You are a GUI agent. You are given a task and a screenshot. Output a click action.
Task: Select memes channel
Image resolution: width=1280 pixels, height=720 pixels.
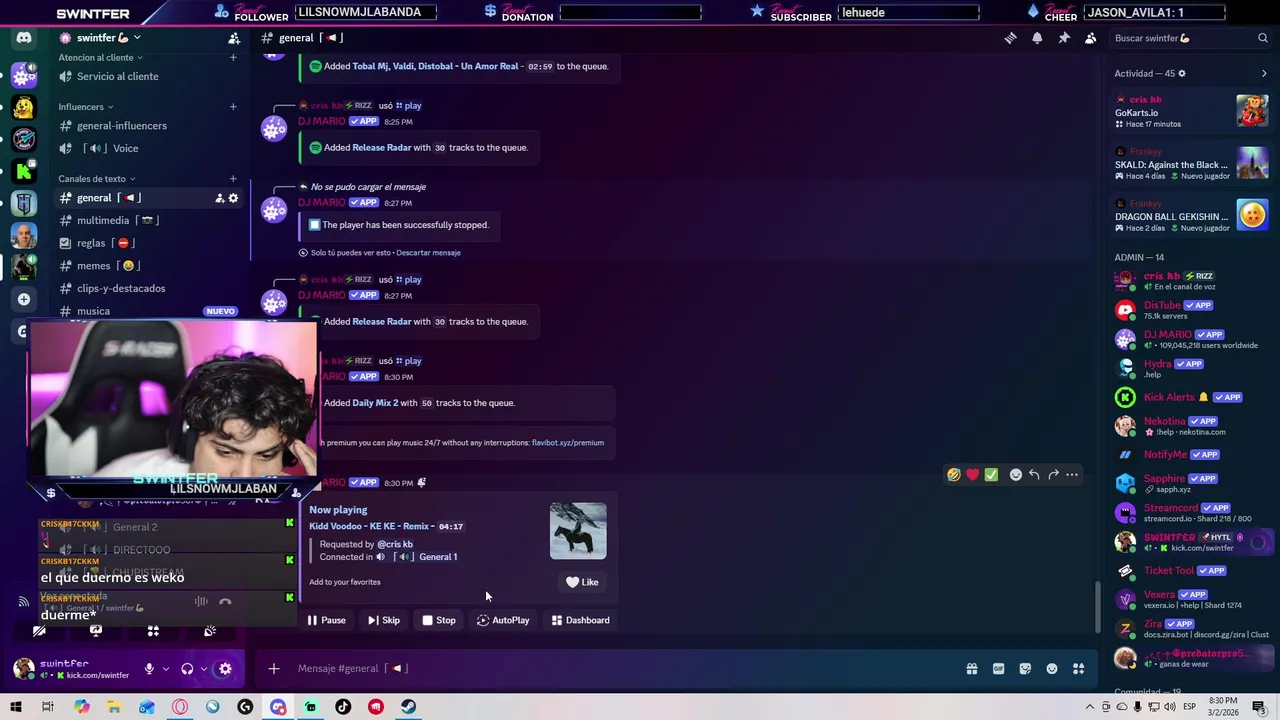pyautogui.click(x=147, y=266)
